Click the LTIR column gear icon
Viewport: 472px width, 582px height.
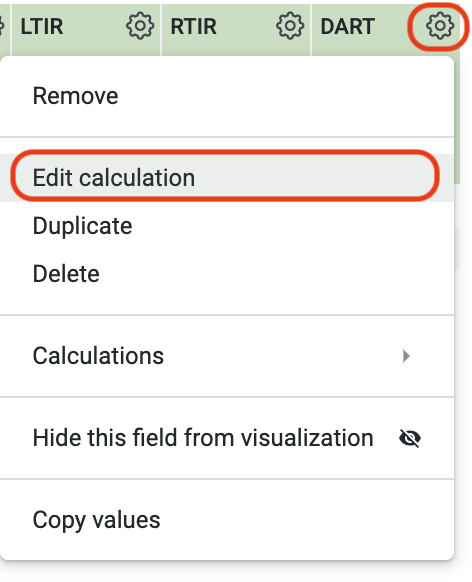tap(140, 26)
